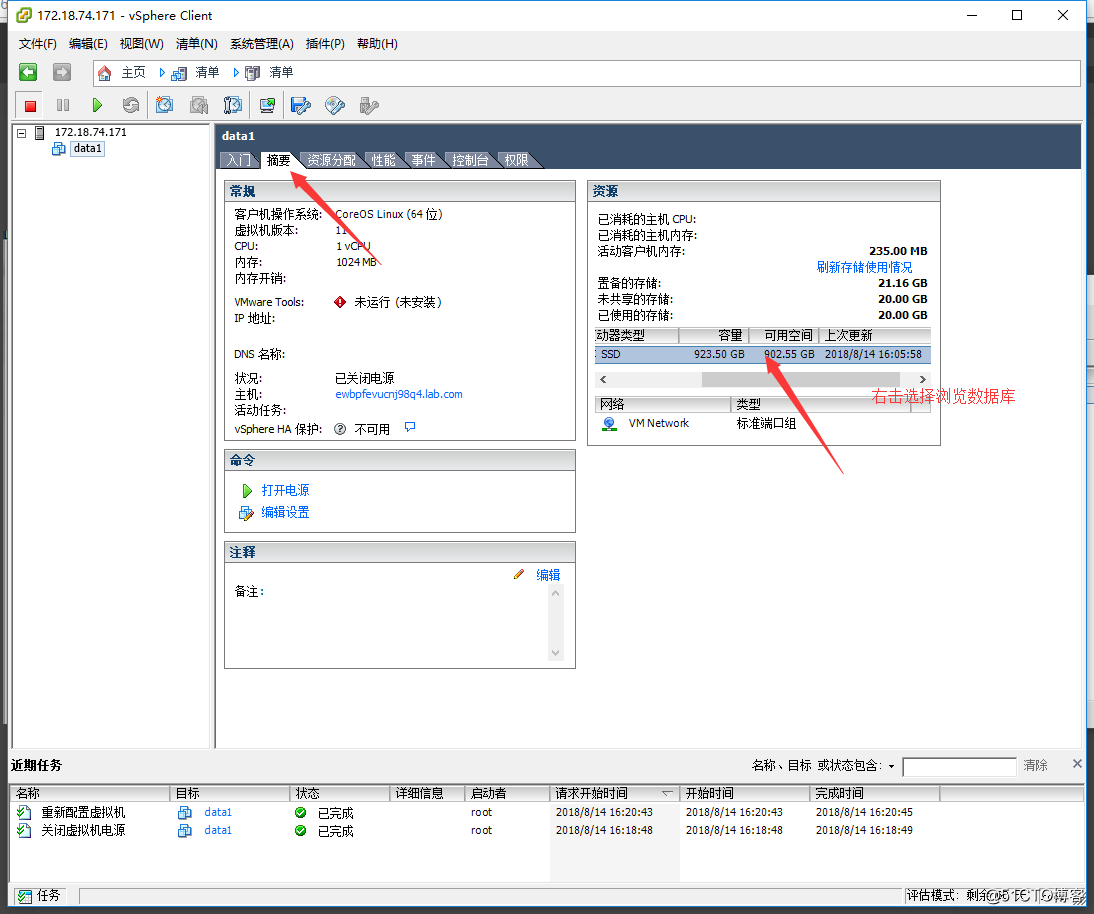
Task: Click the task icon for 关闭虚拟机电源
Action: pos(24,830)
